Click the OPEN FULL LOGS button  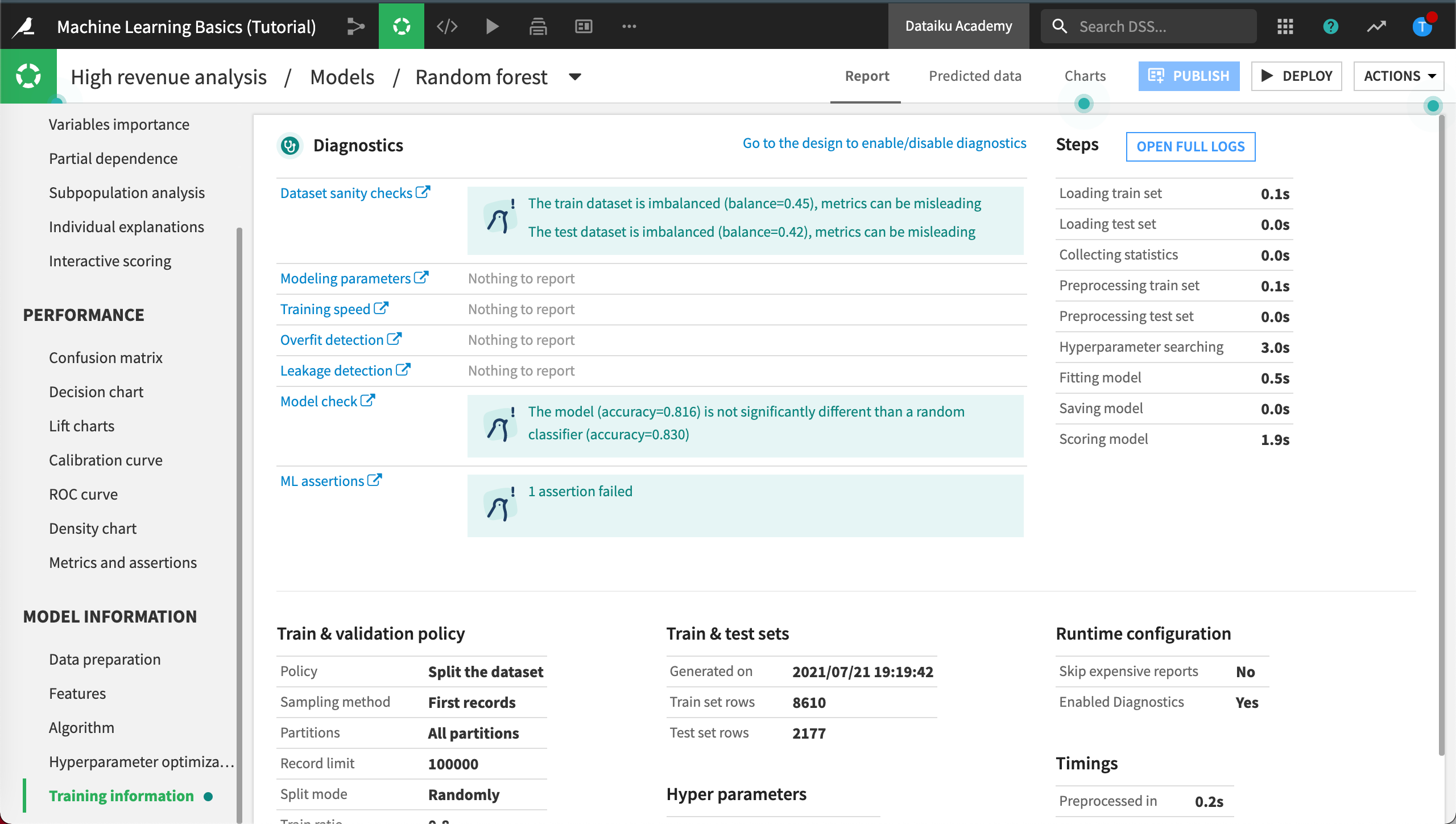1190,146
